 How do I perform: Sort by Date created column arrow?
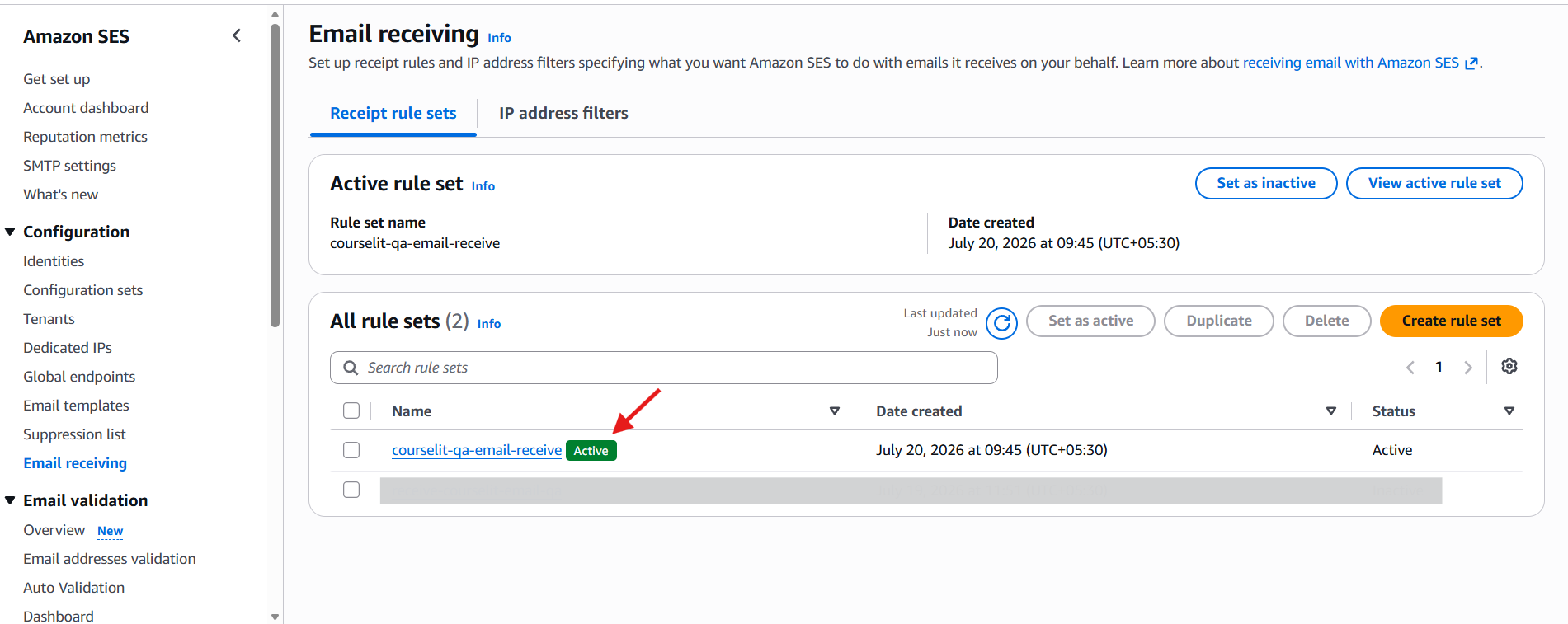[x=1330, y=411]
